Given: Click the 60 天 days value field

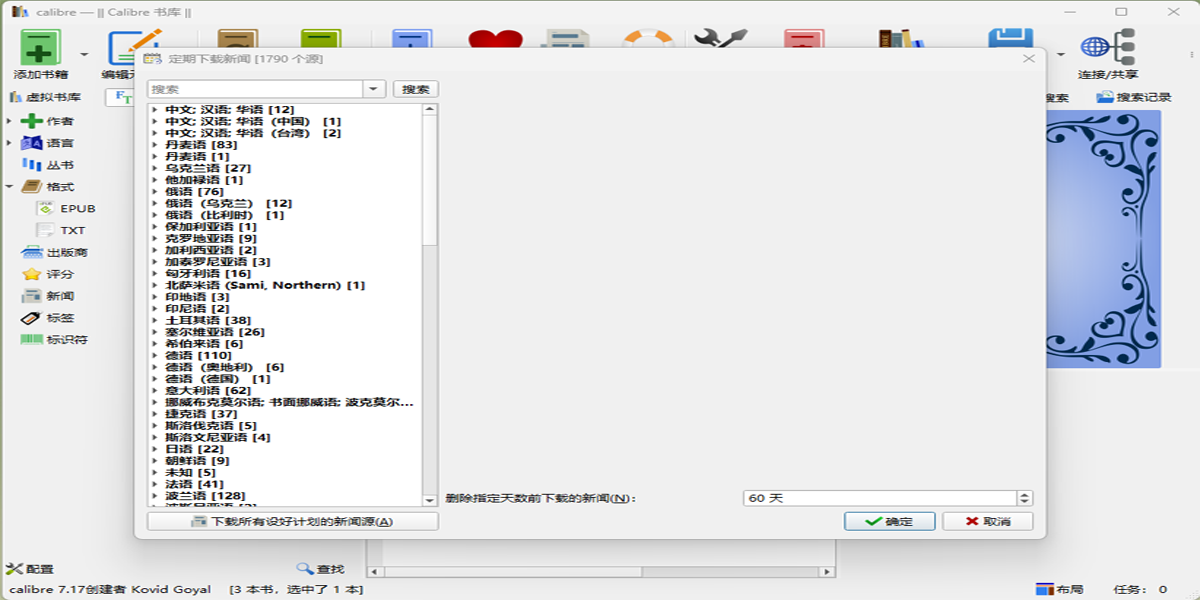Looking at the screenshot, I should pos(880,498).
